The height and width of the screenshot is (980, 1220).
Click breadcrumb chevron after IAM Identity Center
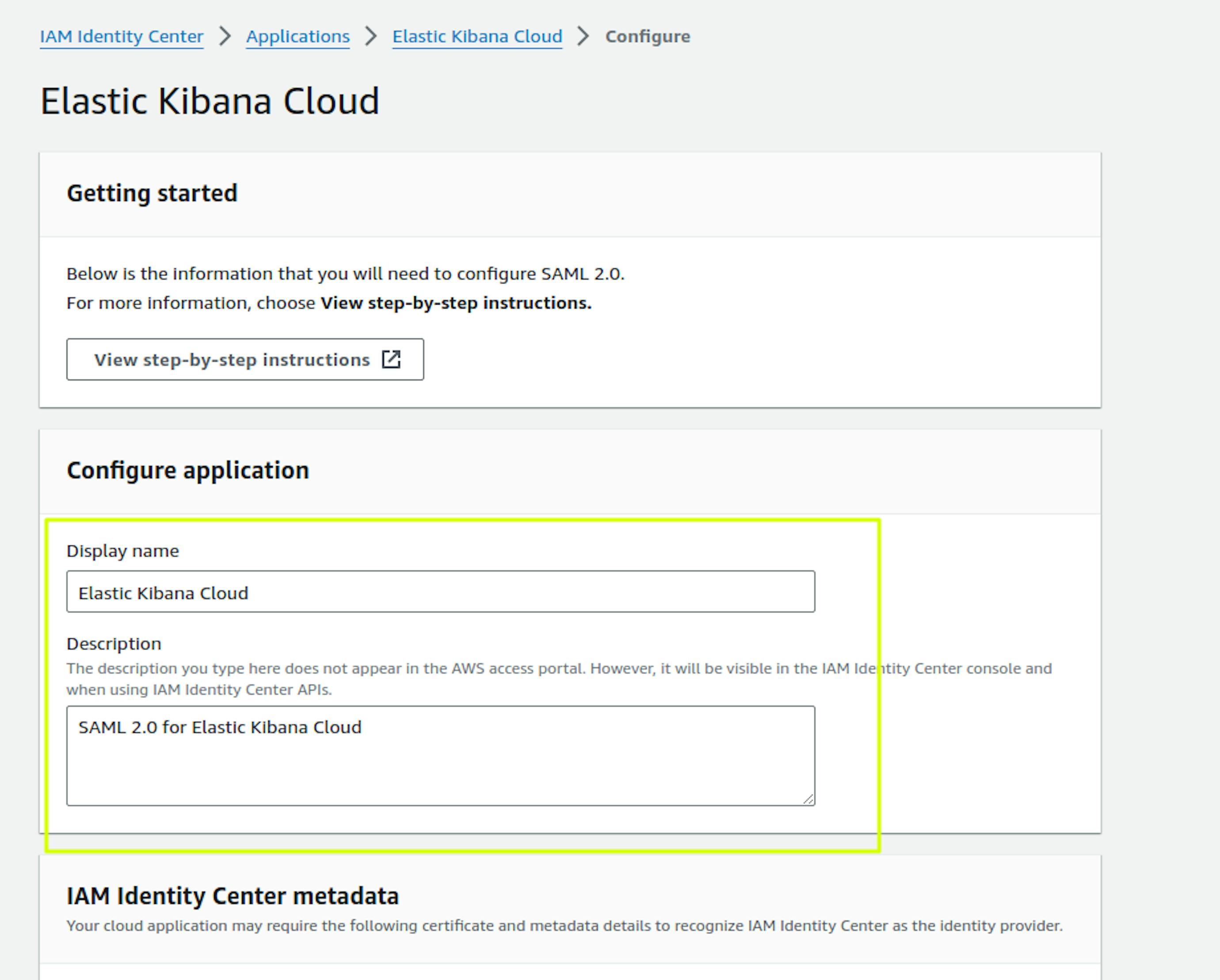[225, 36]
